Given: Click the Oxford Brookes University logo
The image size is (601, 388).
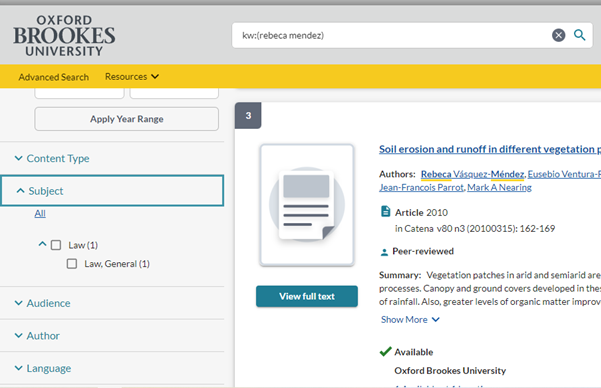Looking at the screenshot, I should click(x=64, y=36).
